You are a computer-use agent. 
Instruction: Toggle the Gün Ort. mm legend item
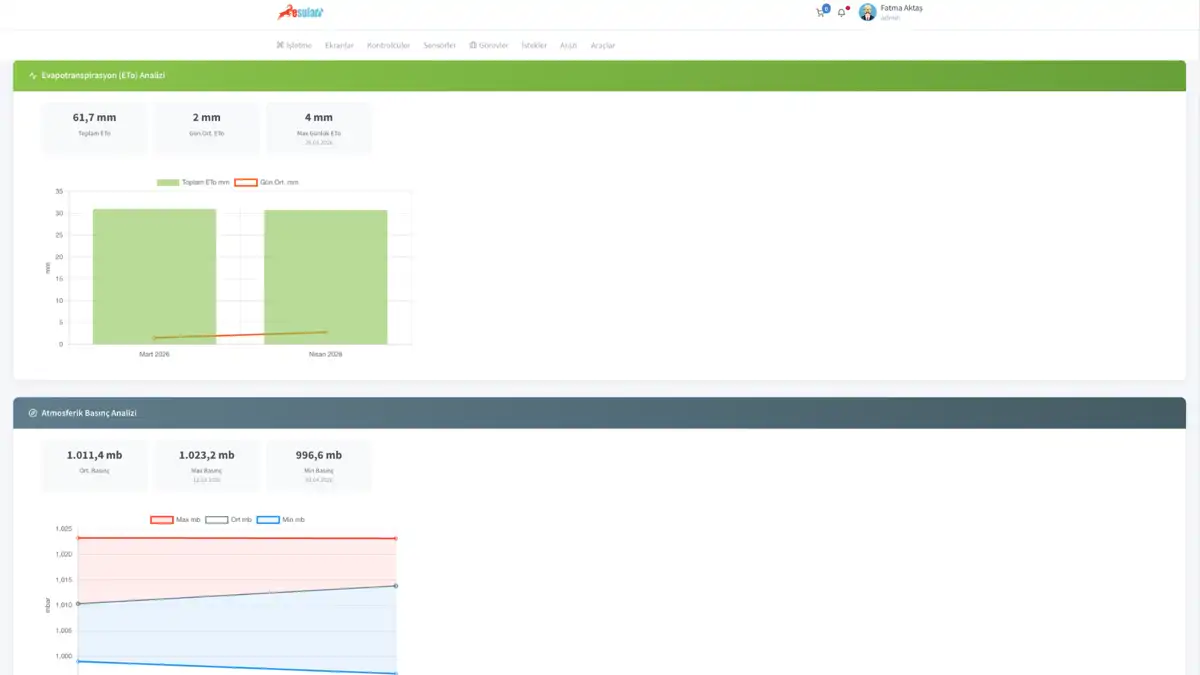266,183
